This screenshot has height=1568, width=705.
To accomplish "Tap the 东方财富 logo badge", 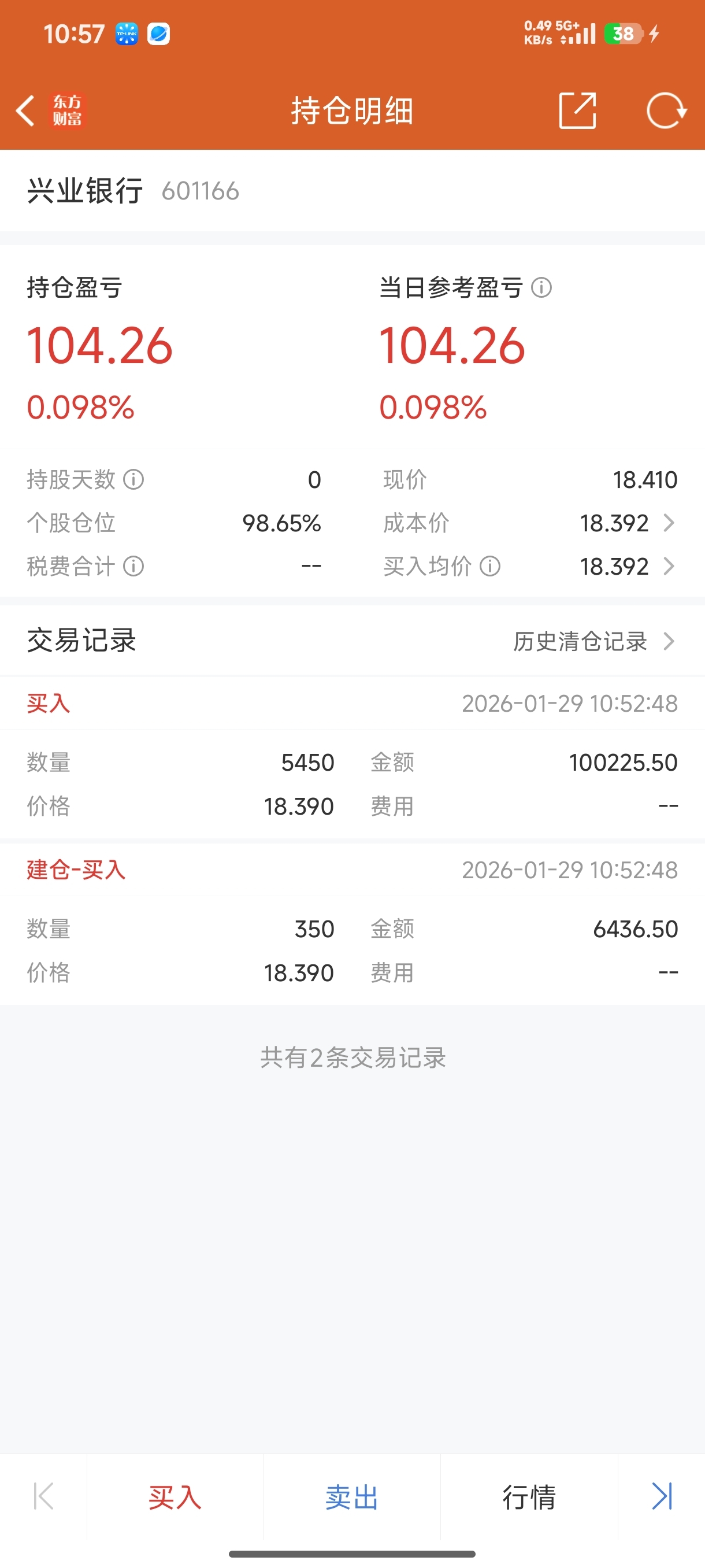I will coord(67,111).
